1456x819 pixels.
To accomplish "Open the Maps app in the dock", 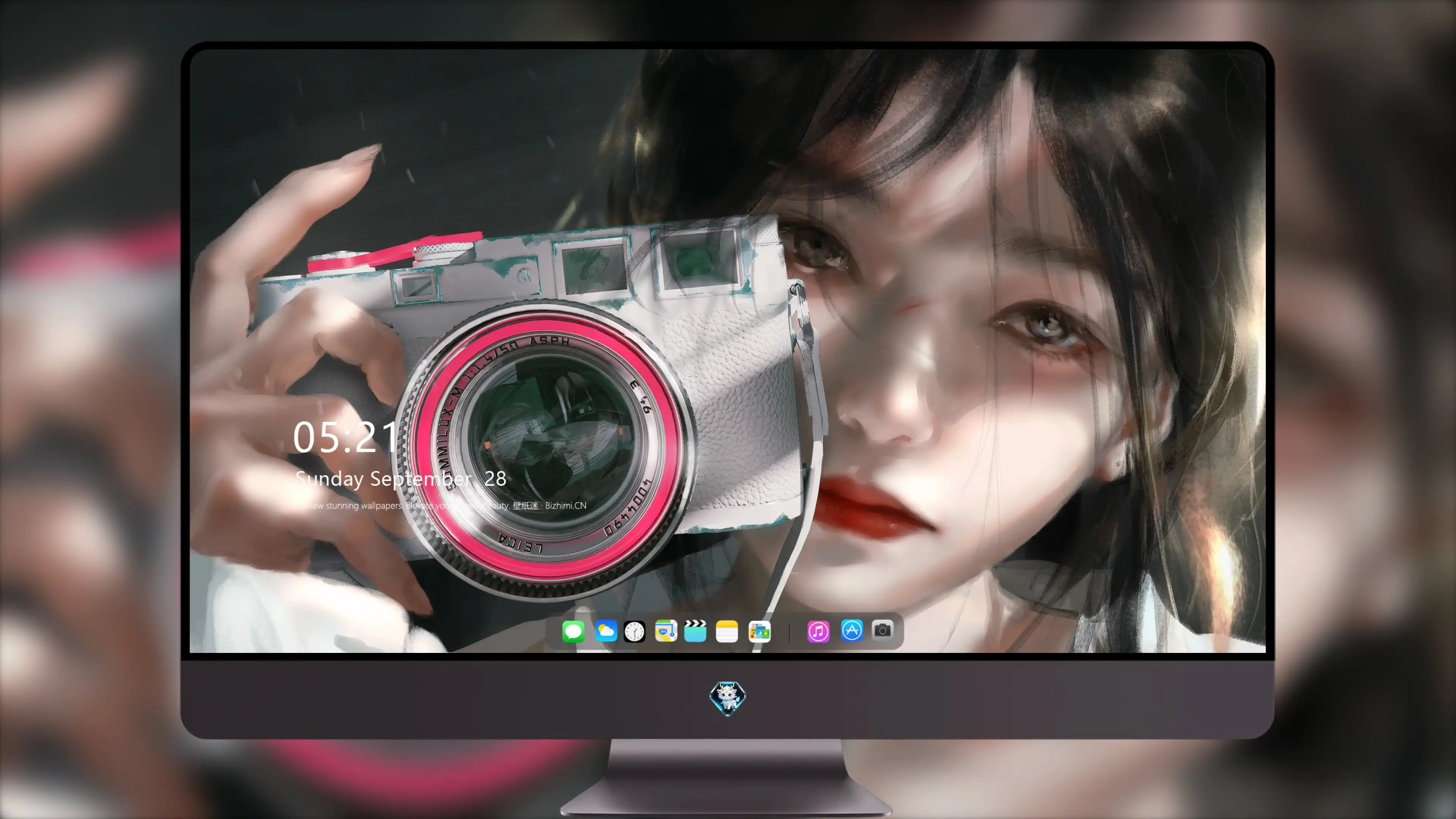I will pos(666,631).
